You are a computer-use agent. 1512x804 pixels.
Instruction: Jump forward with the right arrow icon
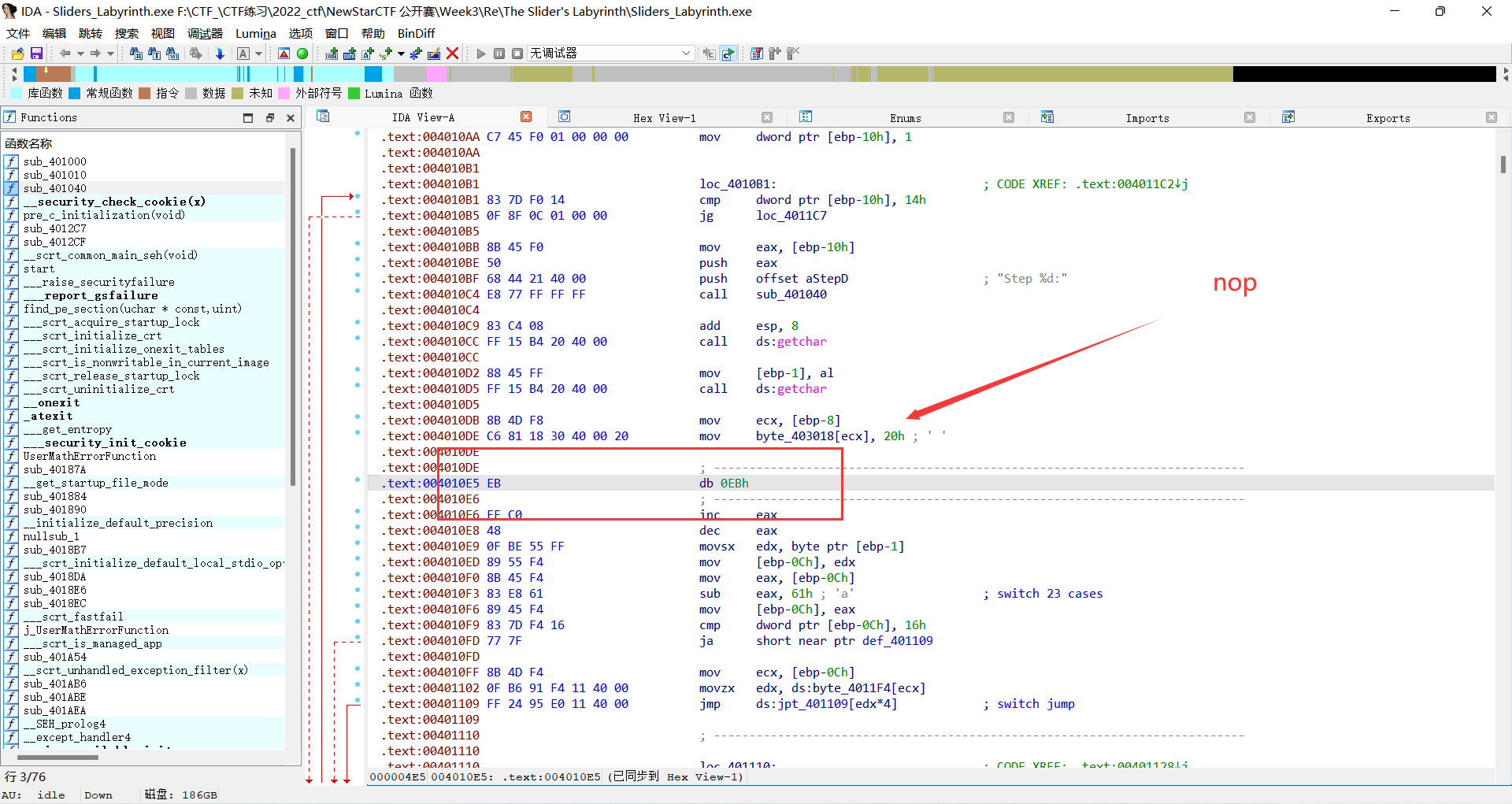95,54
